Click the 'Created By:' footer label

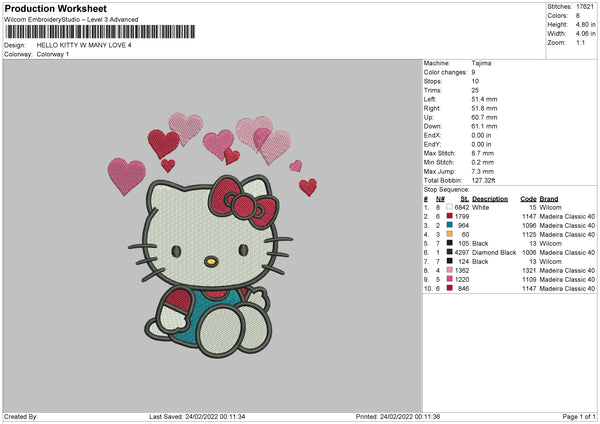(x=21, y=416)
